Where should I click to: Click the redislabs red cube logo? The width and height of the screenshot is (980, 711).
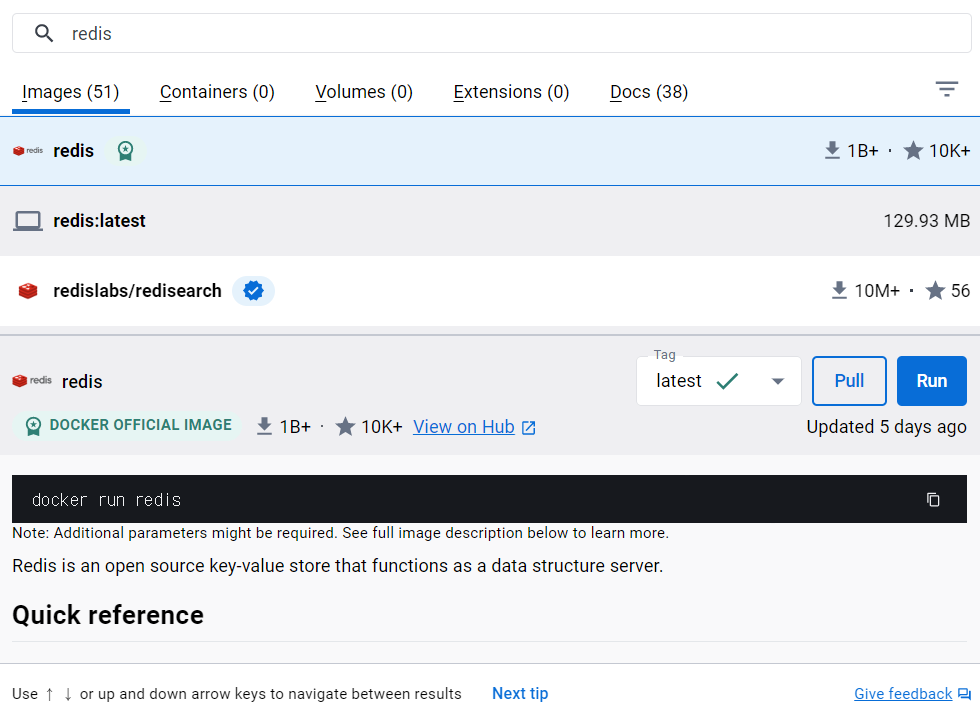[x=28, y=291]
